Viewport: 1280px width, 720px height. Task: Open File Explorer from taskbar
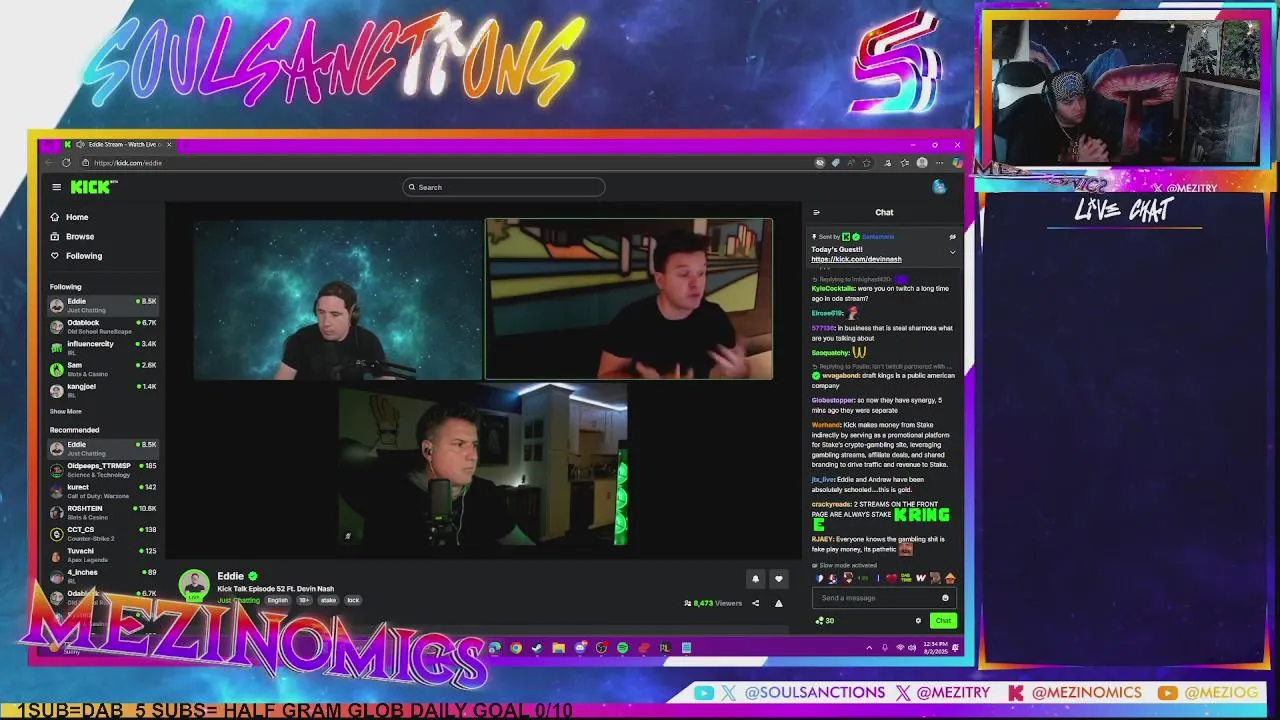(x=558, y=648)
